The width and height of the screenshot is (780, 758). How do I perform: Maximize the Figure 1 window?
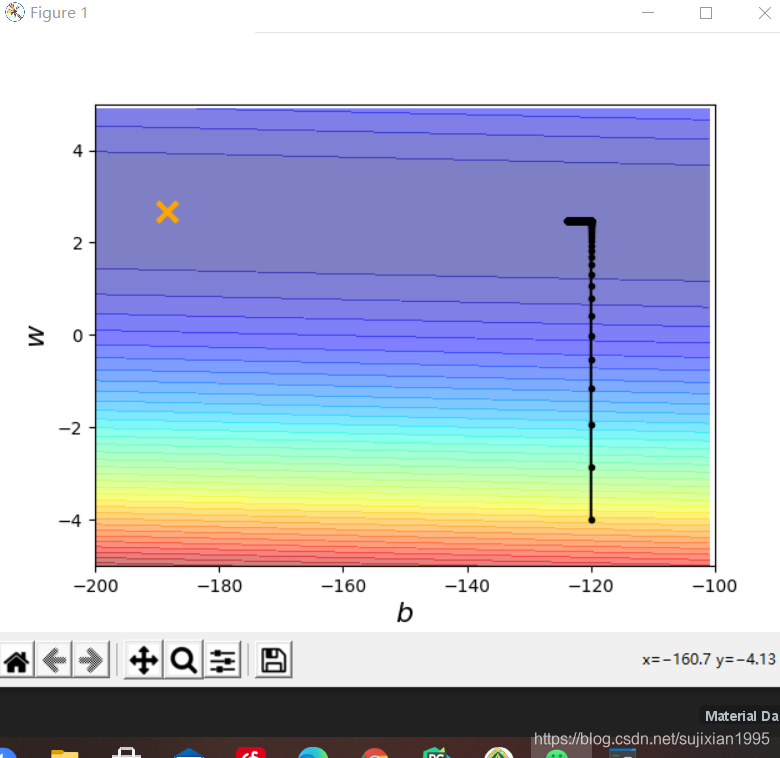[x=706, y=13]
